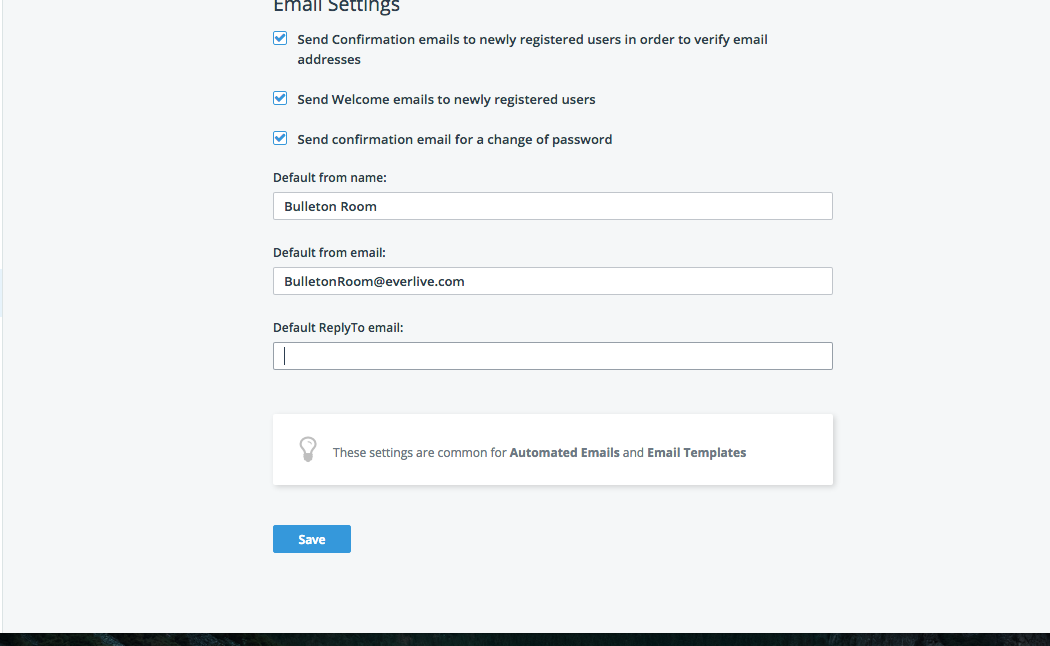Uncheck the Send Confirmation emails checkbox
The width and height of the screenshot is (1050, 646).
(280, 39)
